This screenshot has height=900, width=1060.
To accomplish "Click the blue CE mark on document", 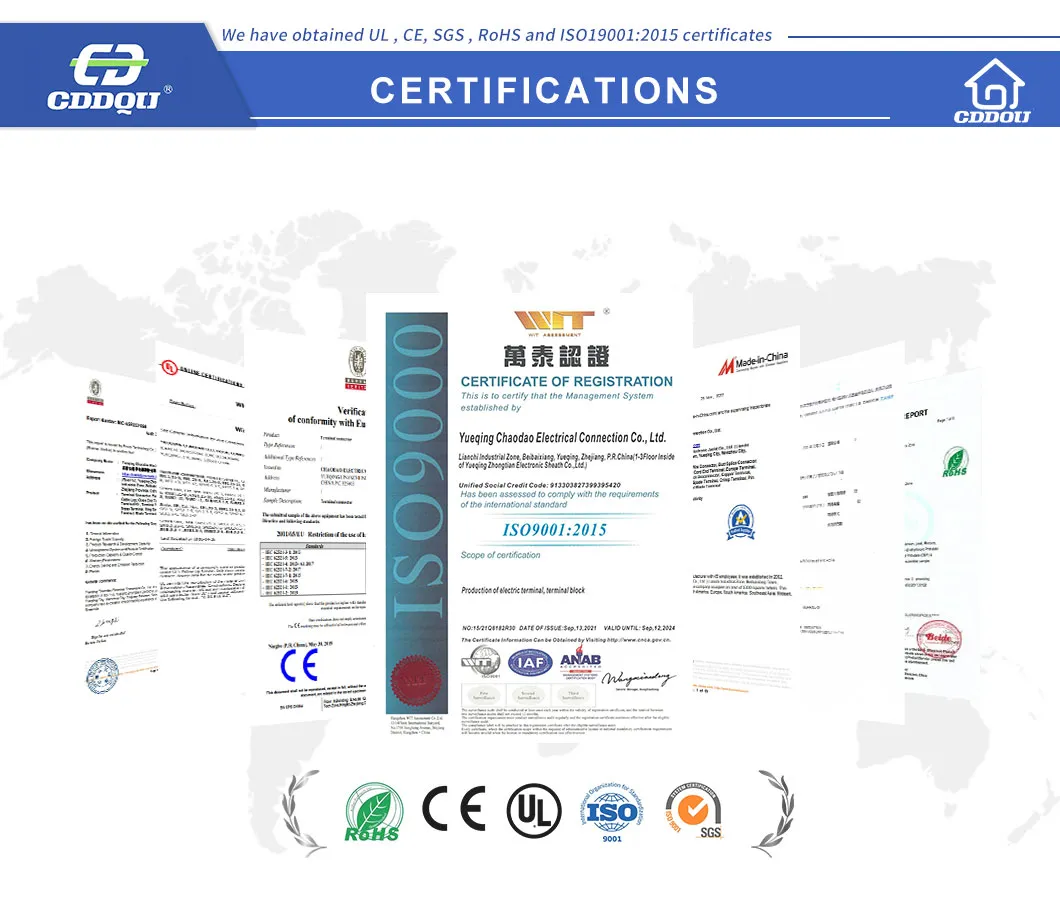I will pos(299,665).
